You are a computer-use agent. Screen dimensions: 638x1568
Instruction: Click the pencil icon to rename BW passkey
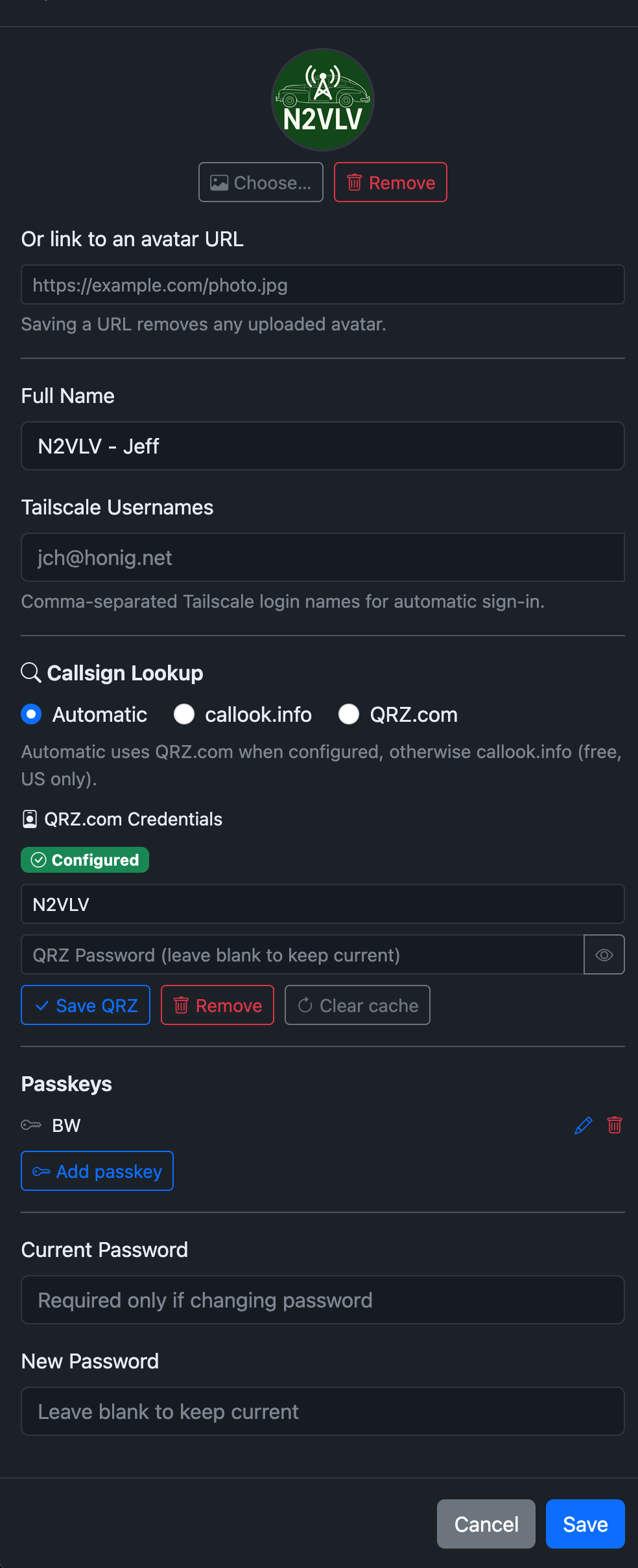[584, 1125]
